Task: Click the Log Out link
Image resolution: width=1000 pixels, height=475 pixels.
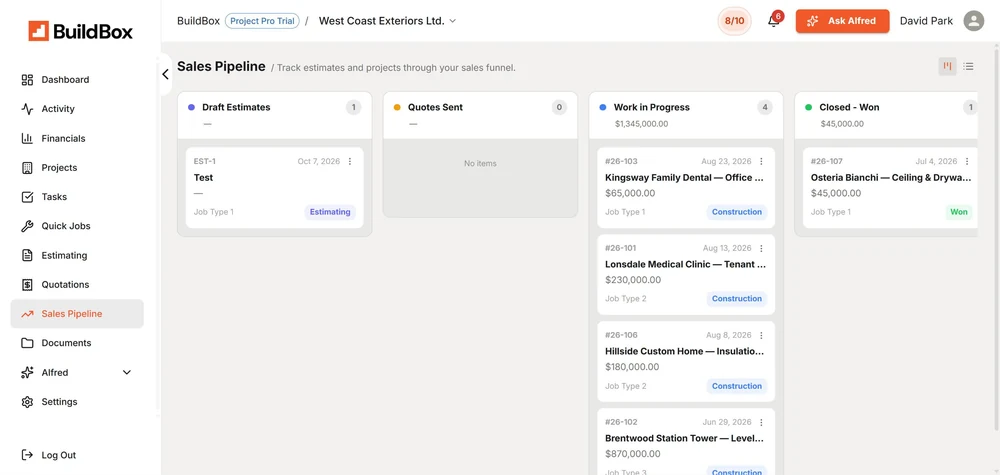Action: tap(59, 455)
